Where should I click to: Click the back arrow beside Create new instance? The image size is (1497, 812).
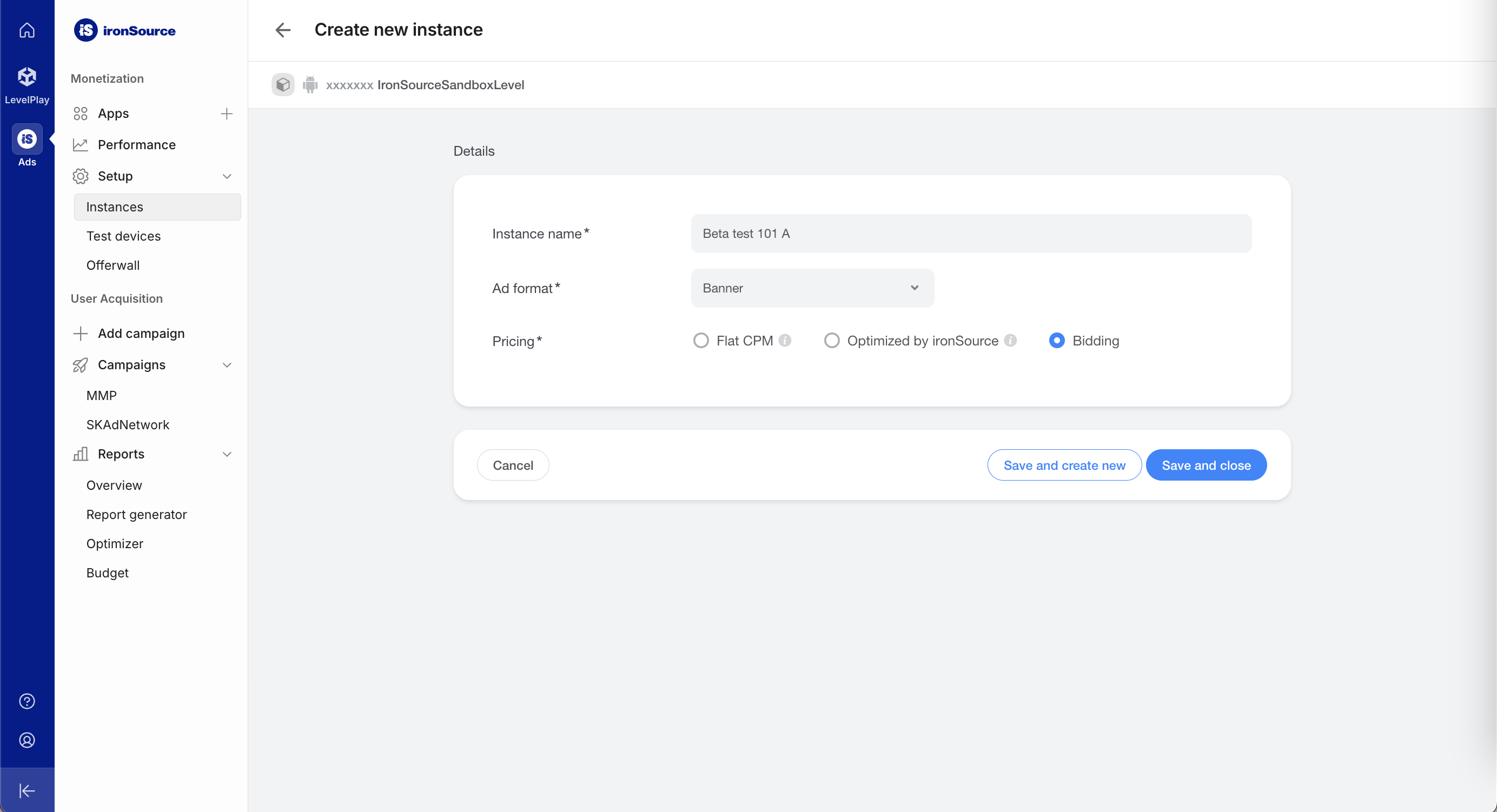283,30
